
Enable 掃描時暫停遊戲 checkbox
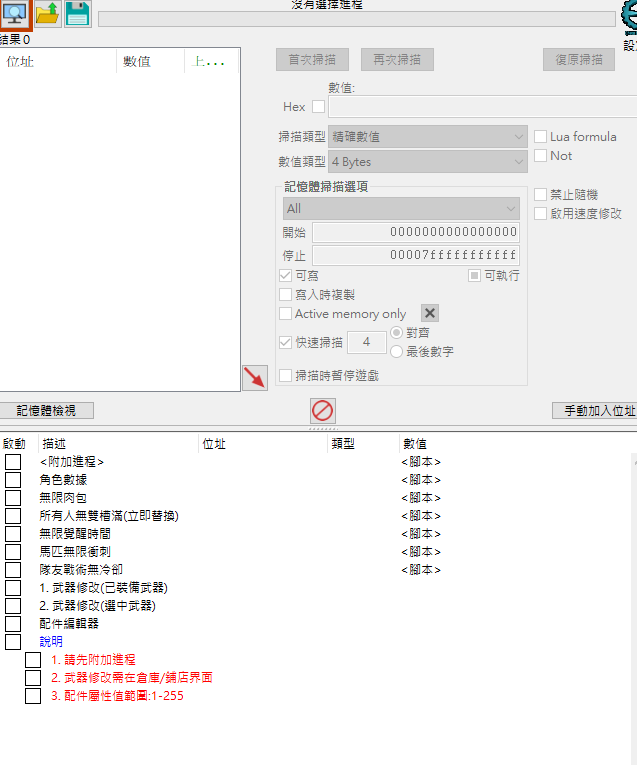(285, 376)
